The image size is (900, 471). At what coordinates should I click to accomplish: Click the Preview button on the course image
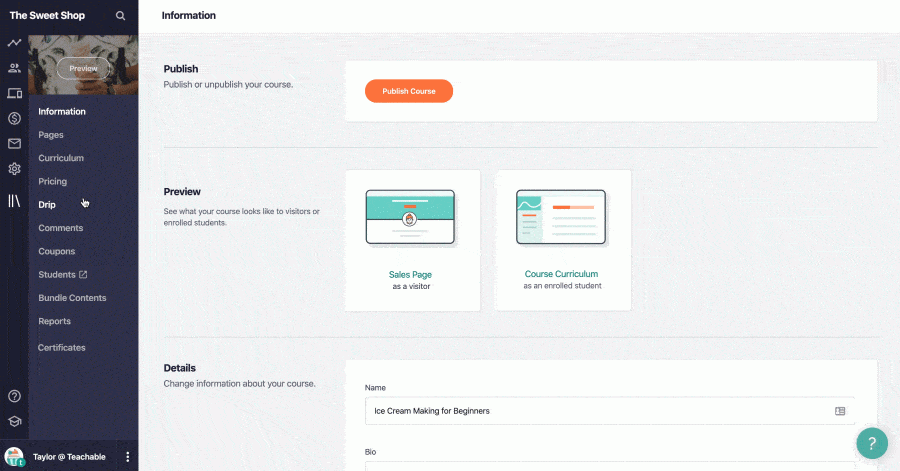pyautogui.click(x=83, y=68)
